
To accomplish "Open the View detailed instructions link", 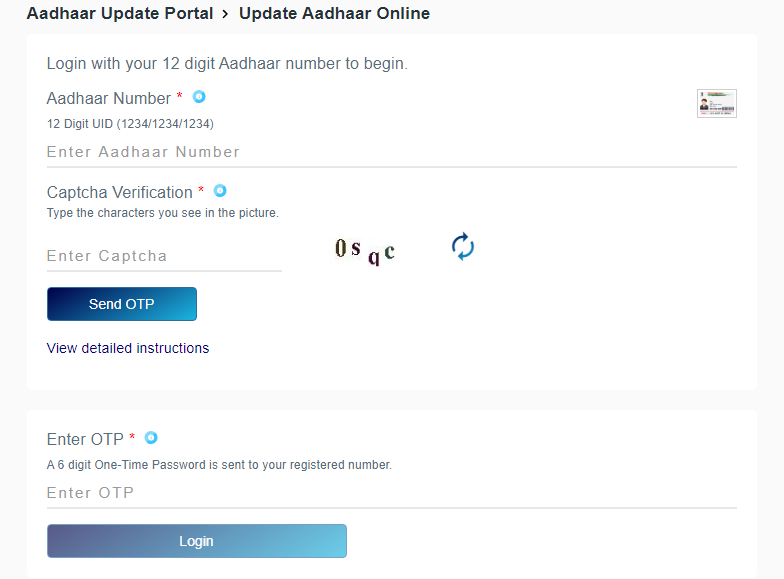I will (x=128, y=348).
